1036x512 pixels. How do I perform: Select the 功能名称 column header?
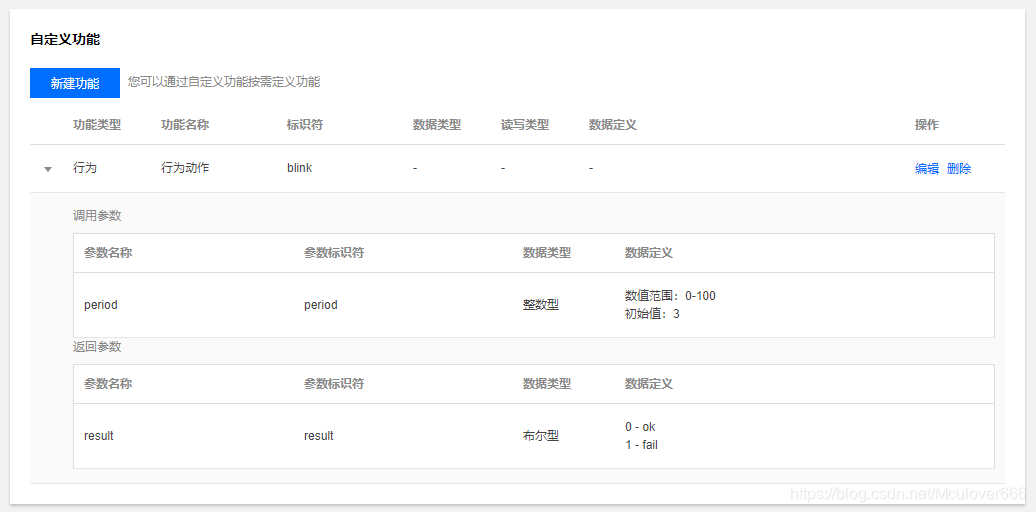185,125
